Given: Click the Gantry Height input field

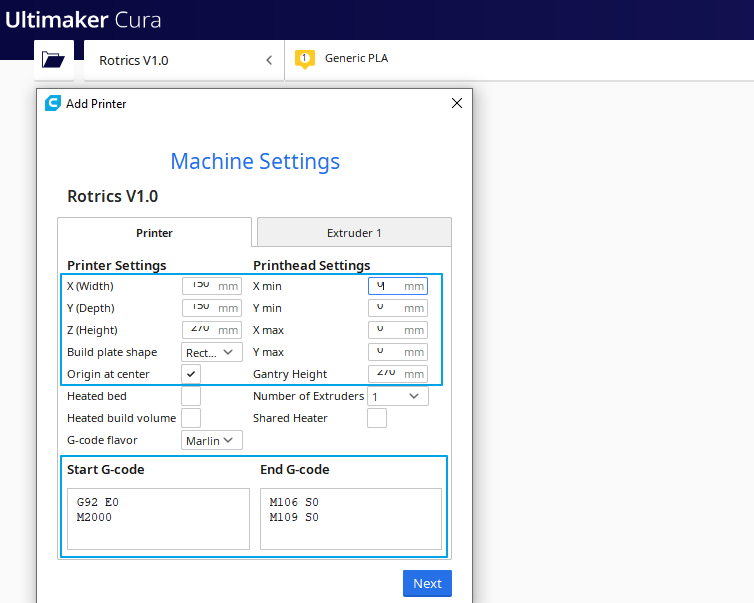Looking at the screenshot, I should [398, 374].
